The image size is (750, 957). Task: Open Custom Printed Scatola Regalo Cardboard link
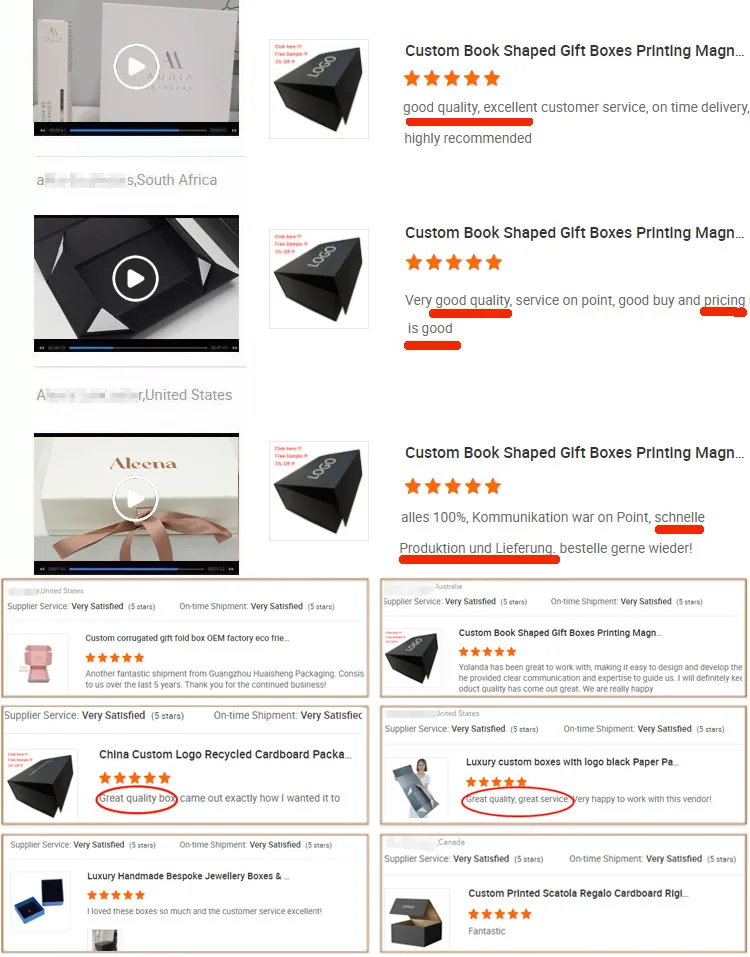point(578,893)
